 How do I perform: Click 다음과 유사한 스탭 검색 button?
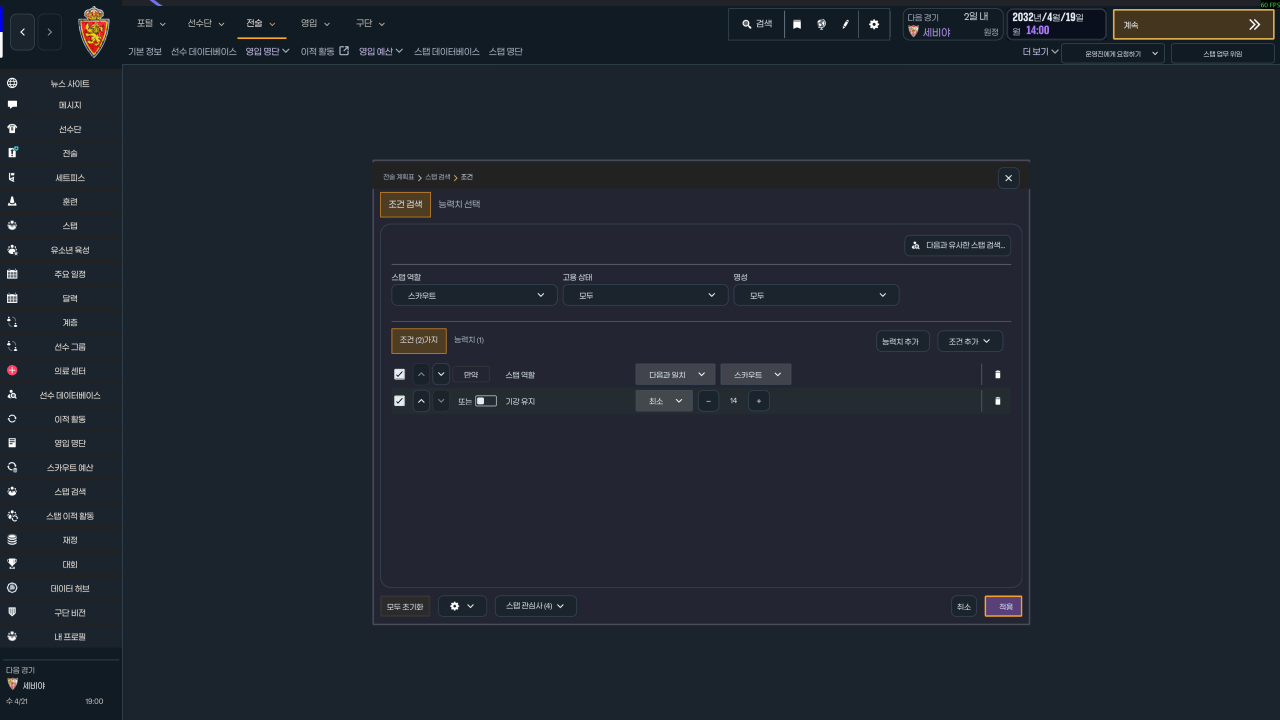click(958, 245)
